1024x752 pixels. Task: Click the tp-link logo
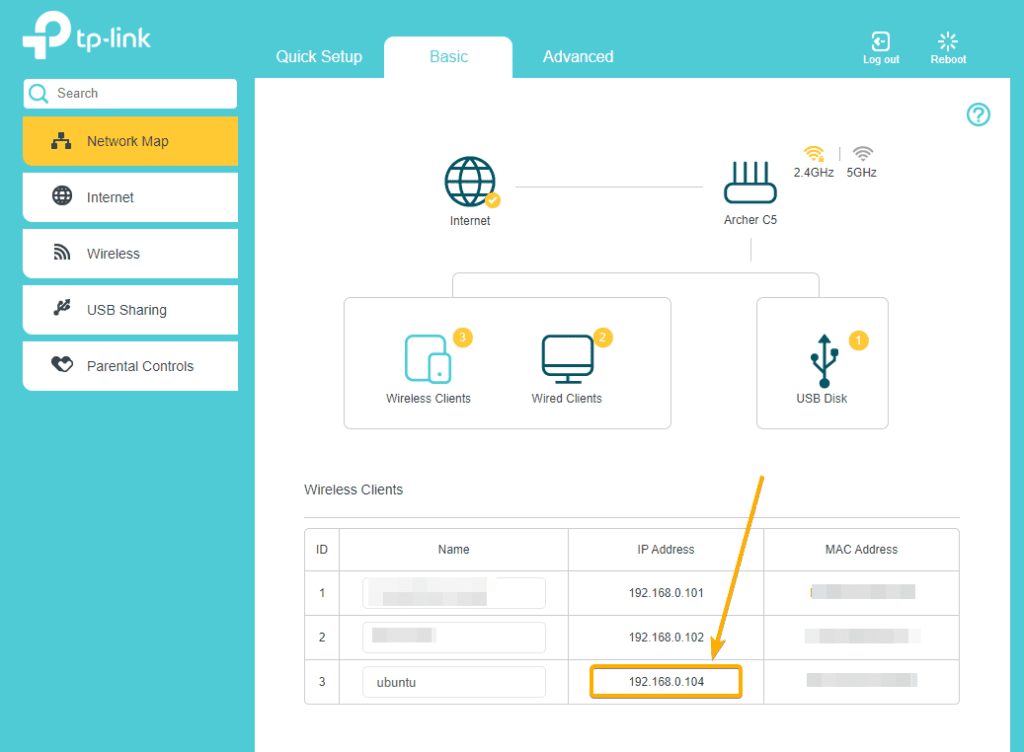pyautogui.click(x=86, y=35)
